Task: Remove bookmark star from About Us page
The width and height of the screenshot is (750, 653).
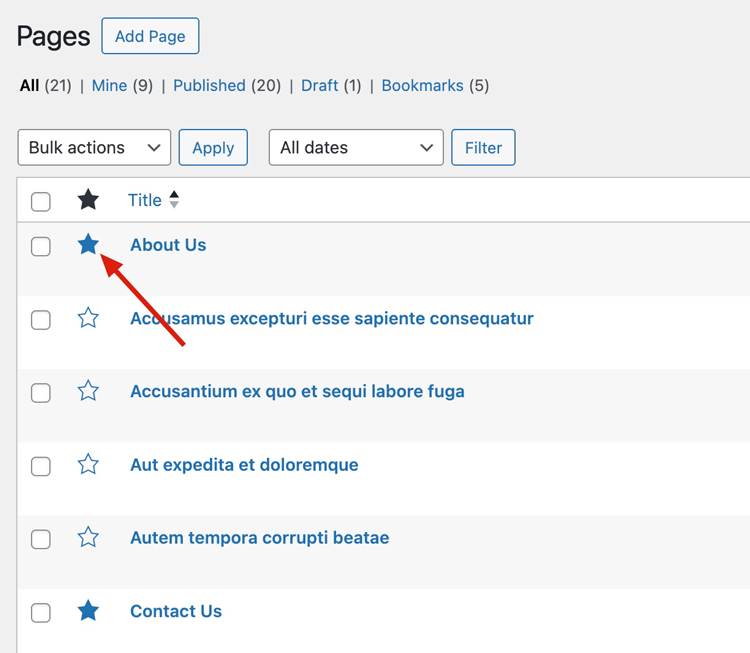Action: click(x=88, y=244)
